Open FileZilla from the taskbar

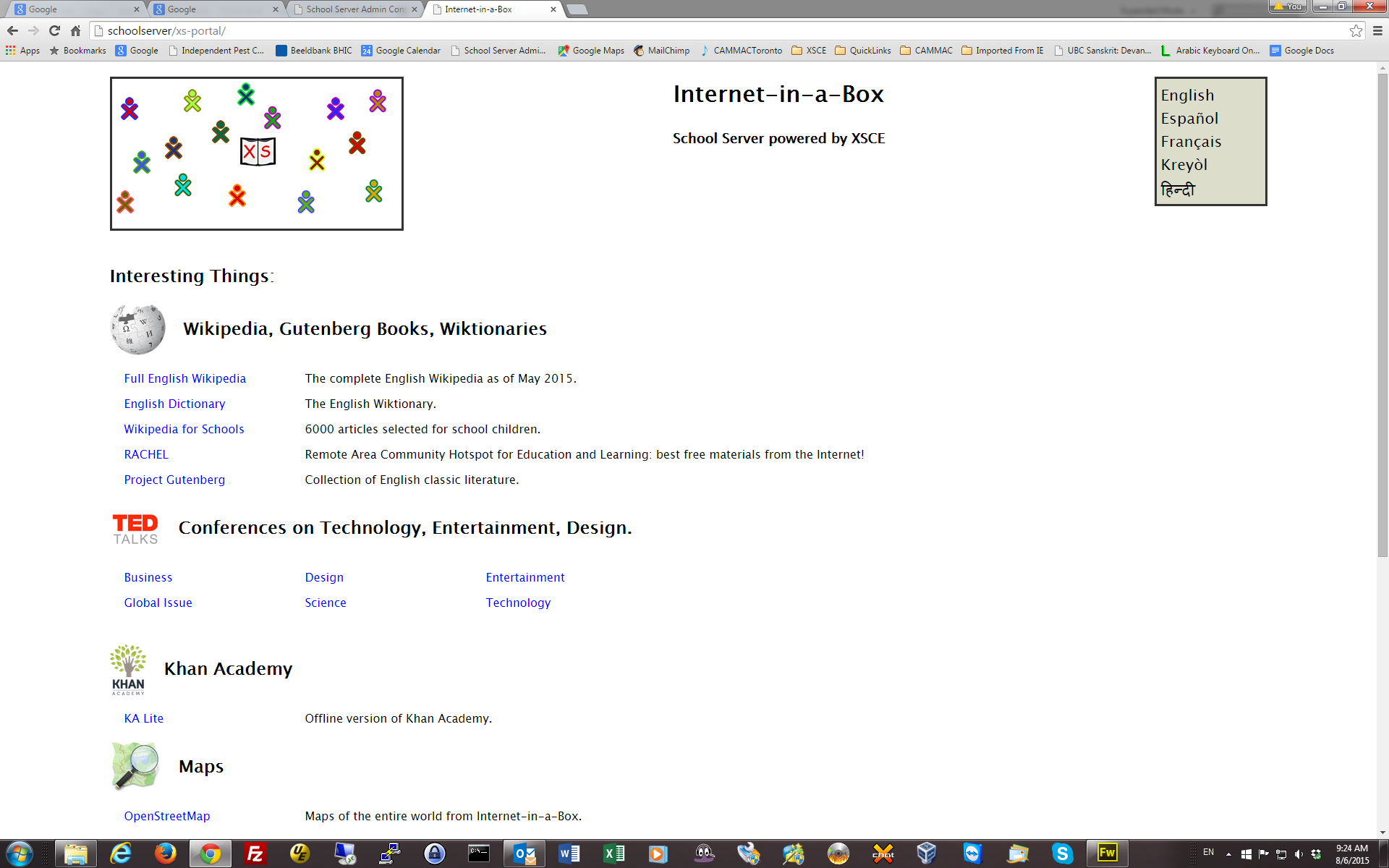(255, 854)
